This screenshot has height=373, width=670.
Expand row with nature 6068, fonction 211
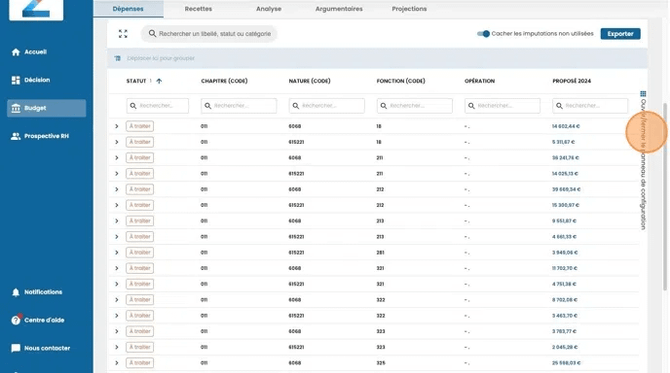116,158
